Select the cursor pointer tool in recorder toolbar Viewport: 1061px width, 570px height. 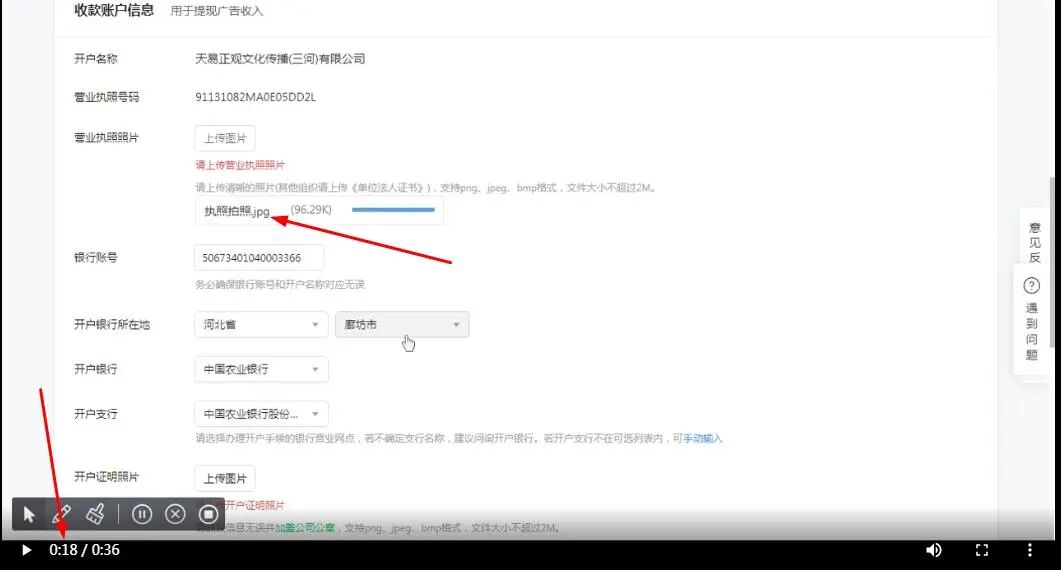click(x=28, y=514)
